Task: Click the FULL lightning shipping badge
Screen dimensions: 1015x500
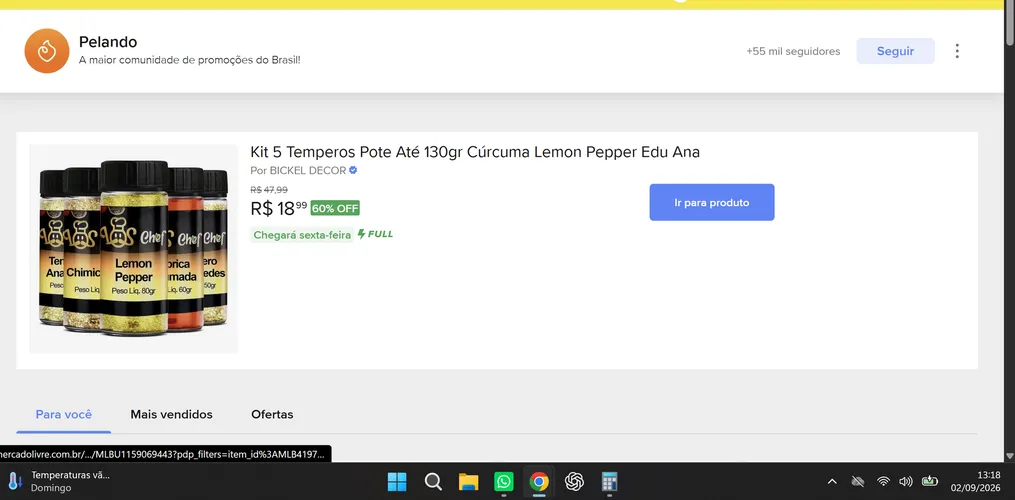Action: pyautogui.click(x=375, y=234)
